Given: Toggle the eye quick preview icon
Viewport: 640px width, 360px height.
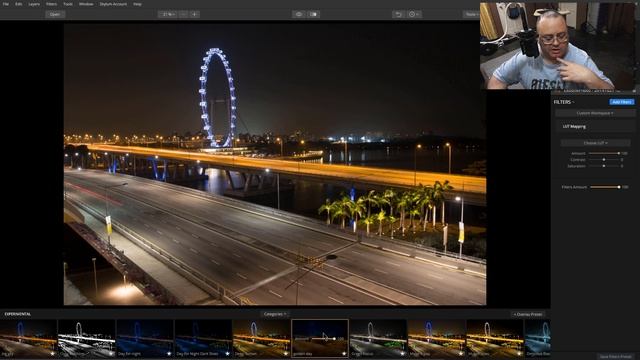Looking at the screenshot, I should 299,14.
